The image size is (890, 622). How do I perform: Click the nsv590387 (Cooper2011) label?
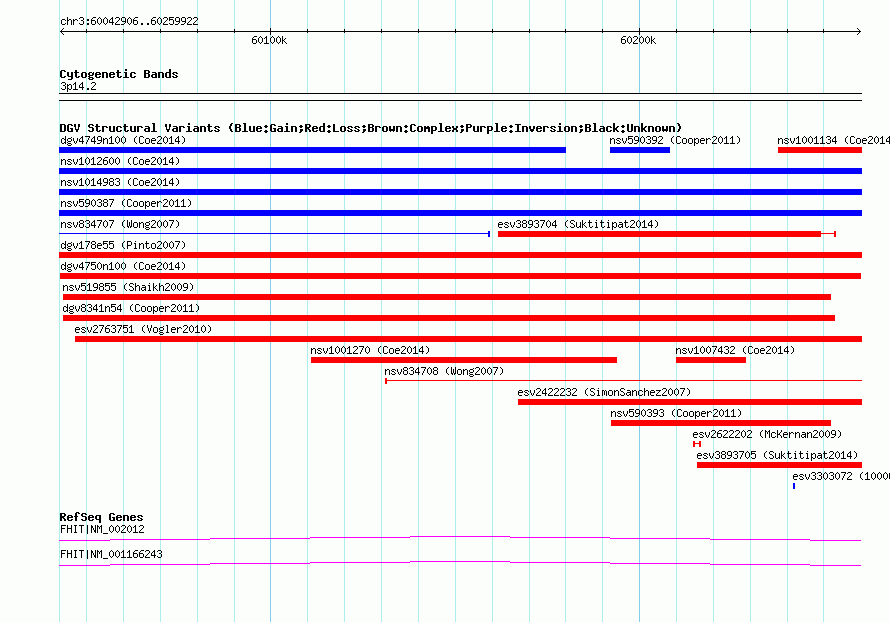[126, 203]
